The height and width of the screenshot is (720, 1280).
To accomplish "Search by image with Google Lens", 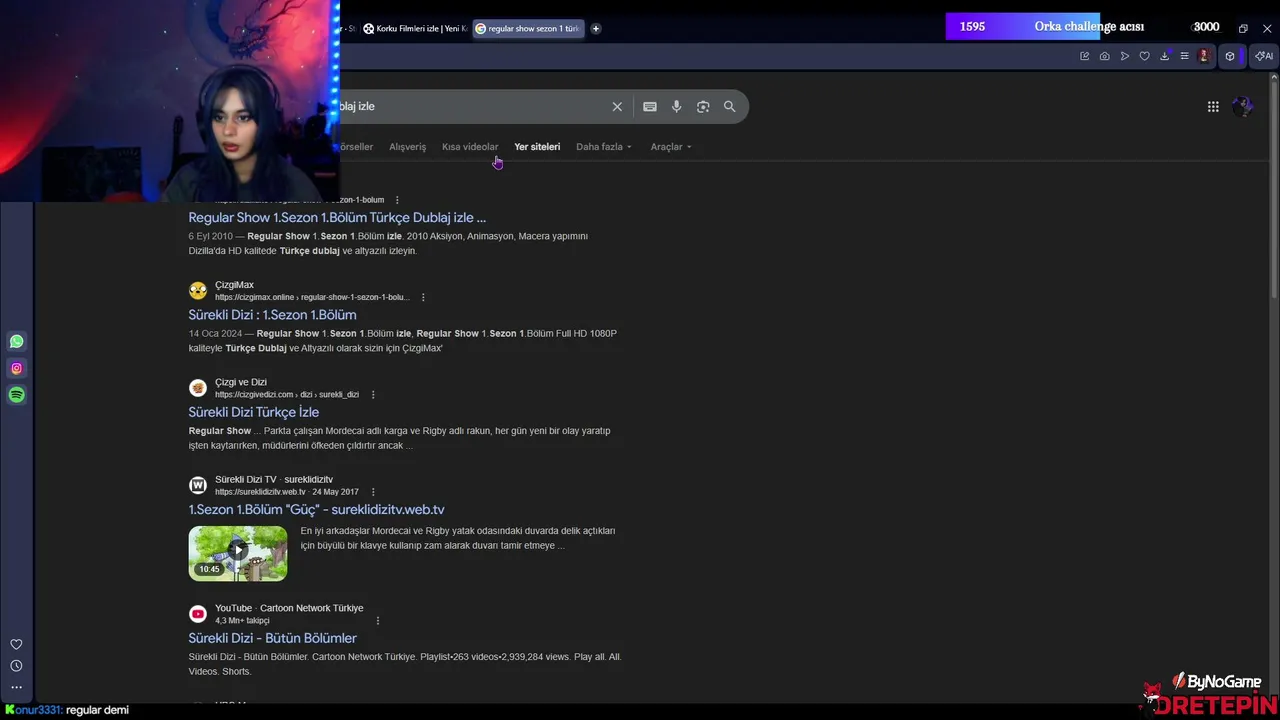I will [x=703, y=107].
